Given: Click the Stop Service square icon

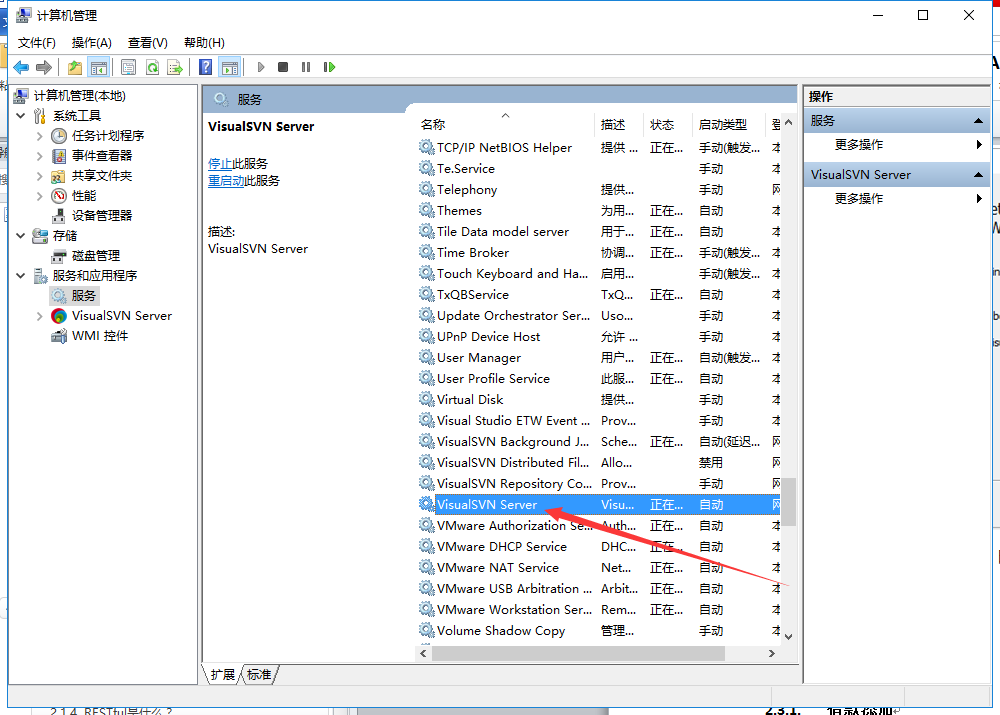Looking at the screenshot, I should click(x=283, y=67).
